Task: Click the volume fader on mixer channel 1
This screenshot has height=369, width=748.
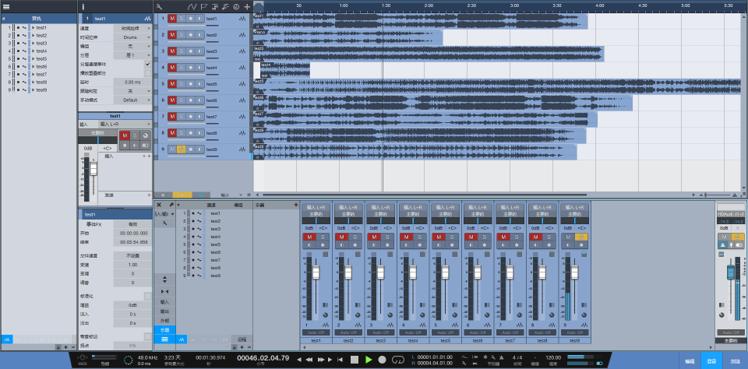Action: (315, 273)
